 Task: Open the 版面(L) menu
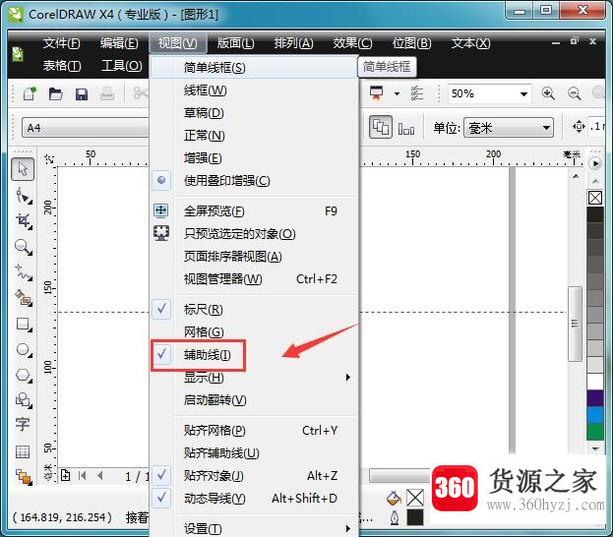coord(235,43)
